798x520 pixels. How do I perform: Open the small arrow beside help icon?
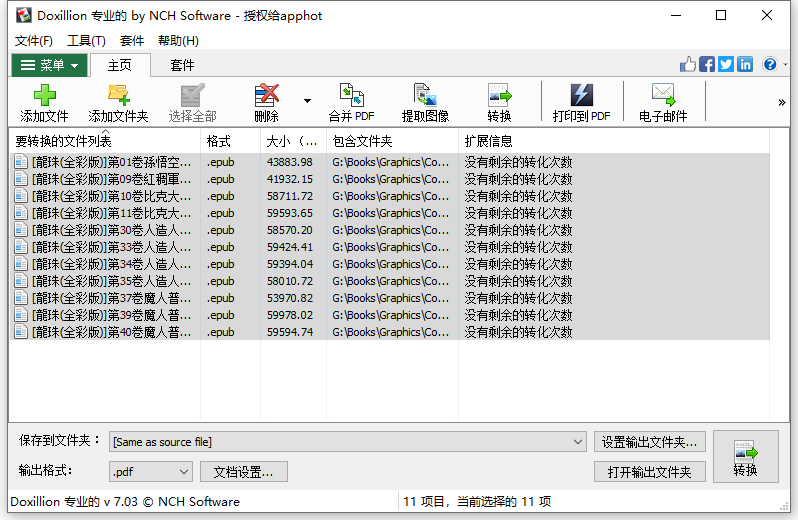785,65
